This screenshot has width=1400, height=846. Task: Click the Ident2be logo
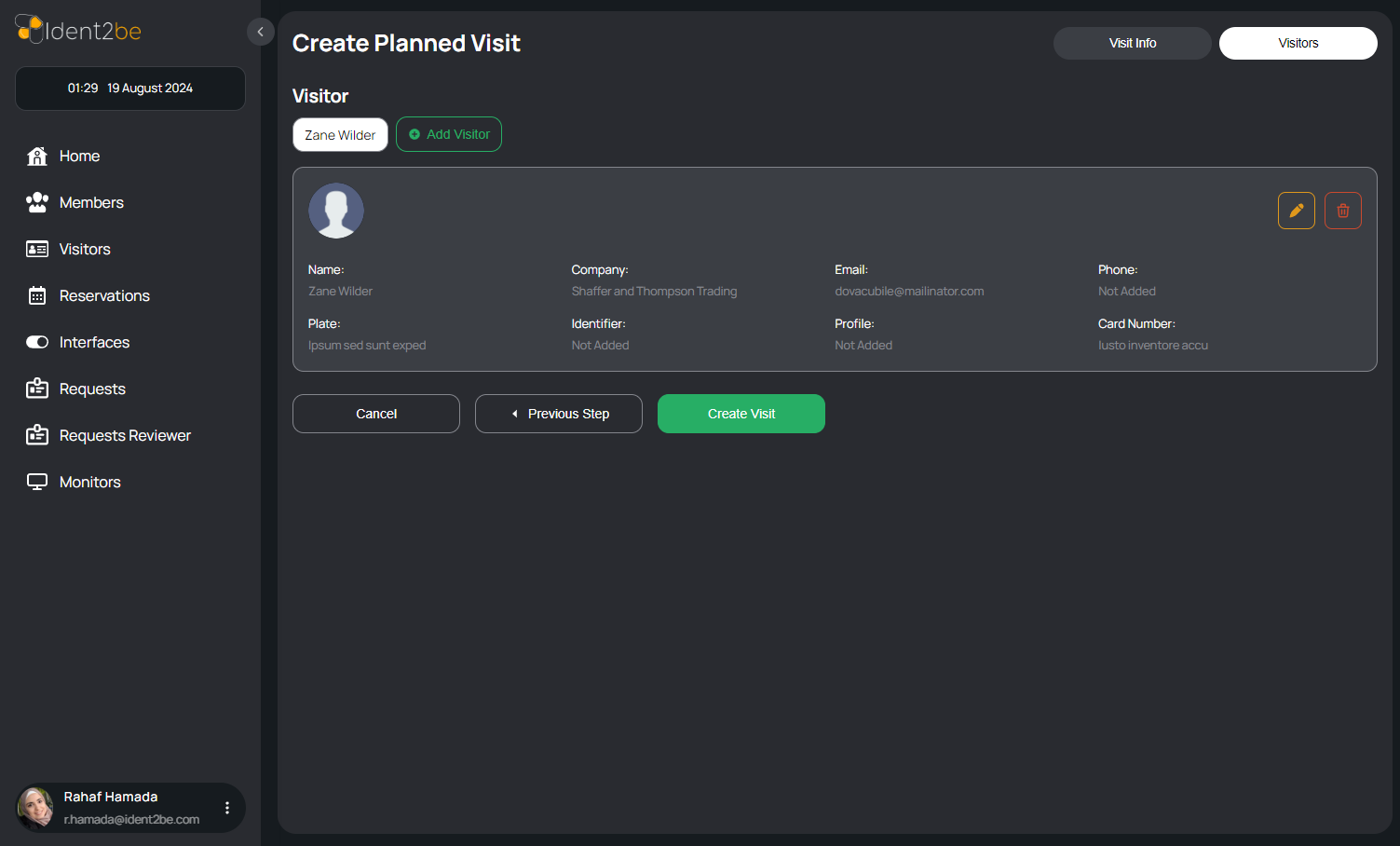coord(78,30)
